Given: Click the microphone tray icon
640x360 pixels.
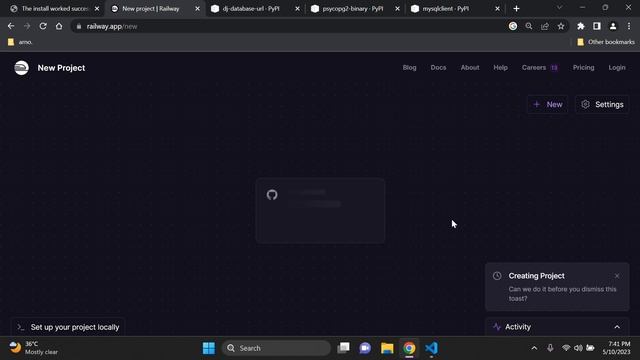Looking at the screenshot, I should (550, 348).
